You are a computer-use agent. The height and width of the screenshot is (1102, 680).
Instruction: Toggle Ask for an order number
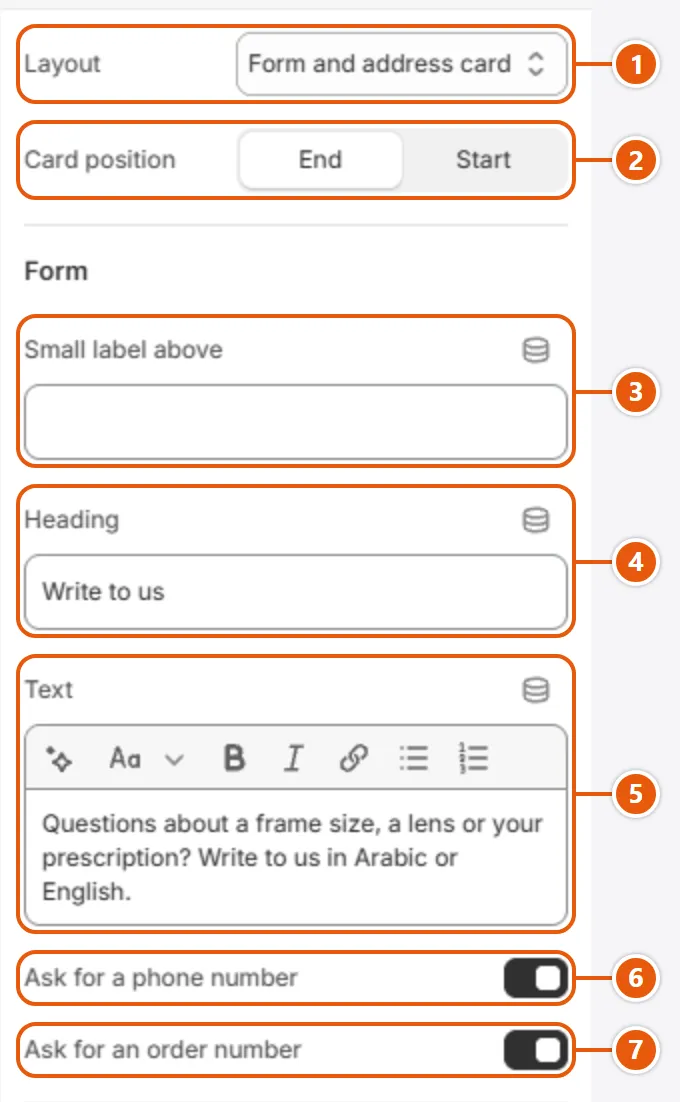tap(536, 1050)
